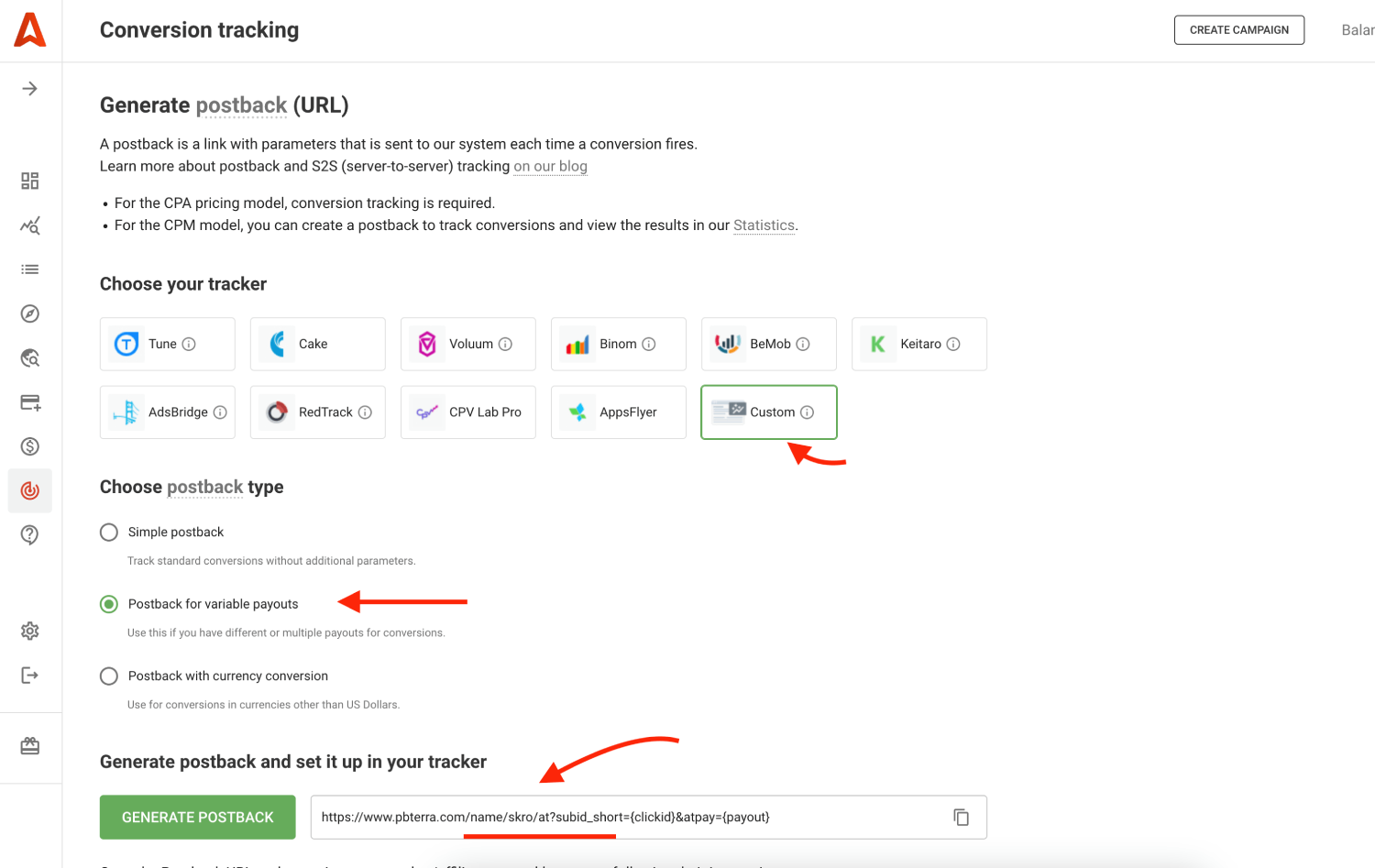The image size is (1375, 868).
Task: Show info tooltip for Binom tracker
Action: [x=649, y=344]
